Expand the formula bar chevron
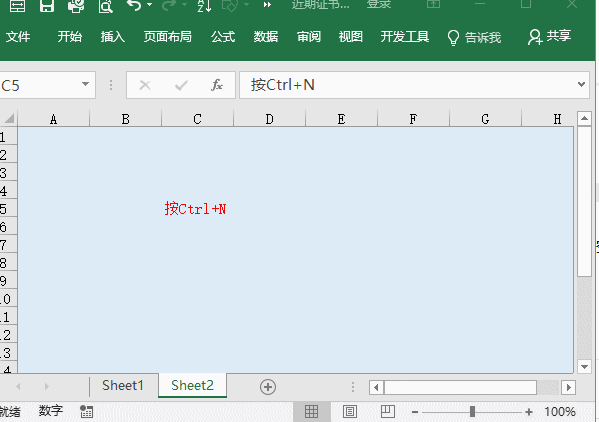Image resolution: width=599 pixels, height=422 pixels. click(581, 84)
